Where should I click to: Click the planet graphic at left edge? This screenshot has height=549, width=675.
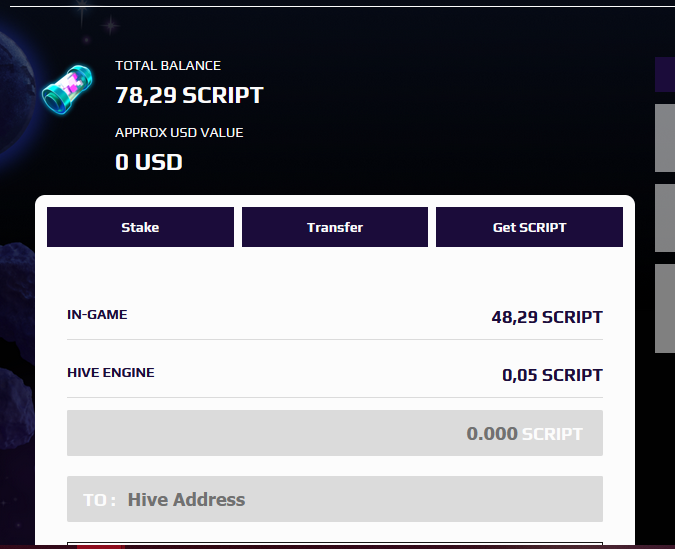[x=16, y=93]
